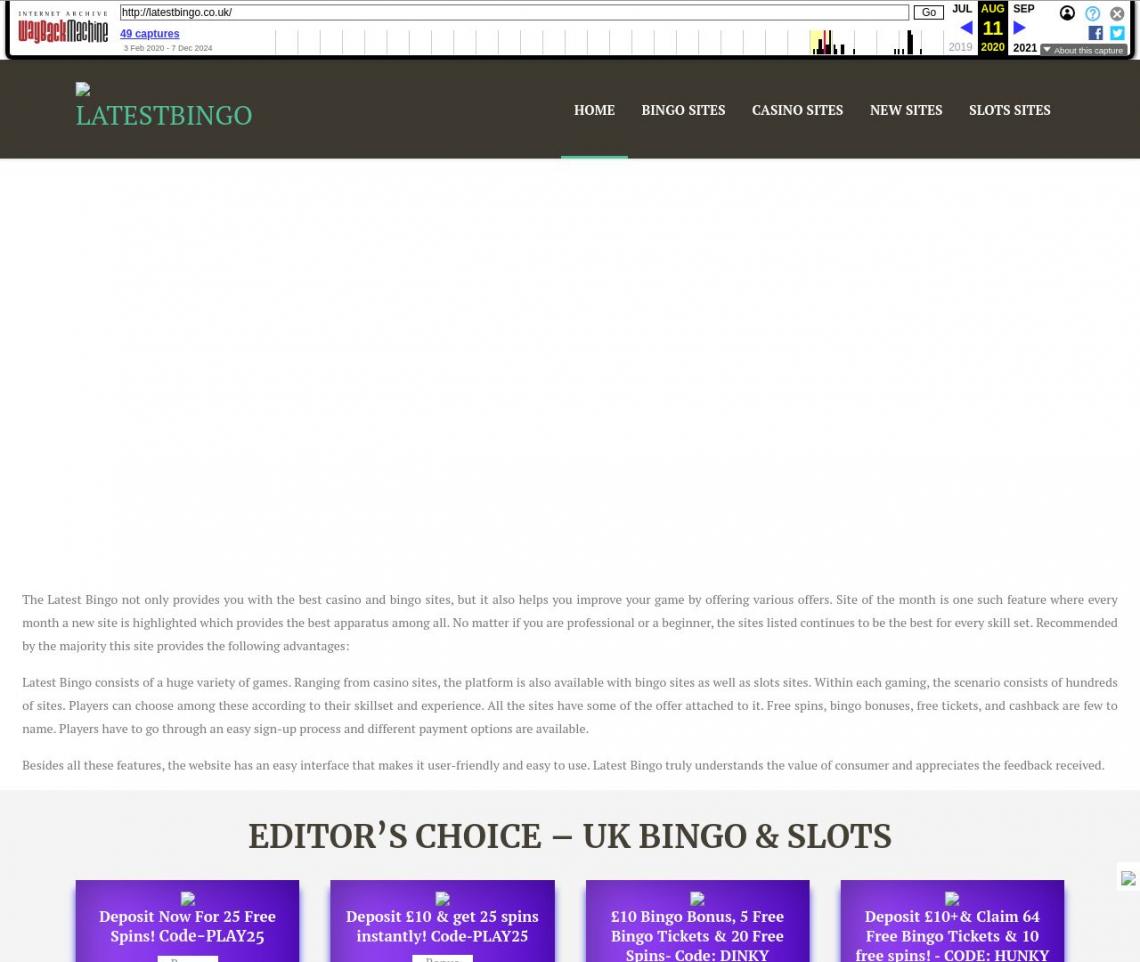Open the CASINO SITES menu item
The height and width of the screenshot is (962, 1140).
[x=798, y=110]
